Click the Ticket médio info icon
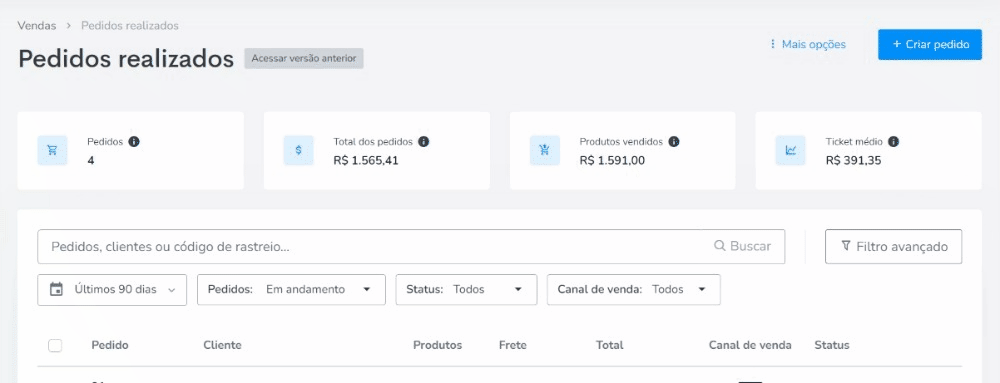Image resolution: width=1000 pixels, height=383 pixels. [x=893, y=141]
